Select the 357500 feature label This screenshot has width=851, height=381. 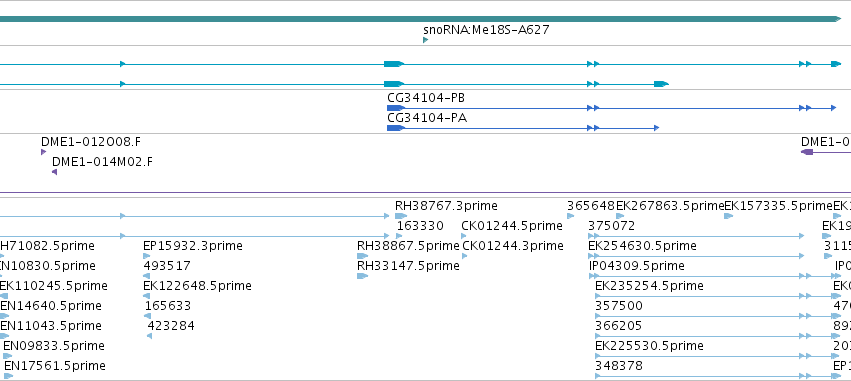[619, 306]
